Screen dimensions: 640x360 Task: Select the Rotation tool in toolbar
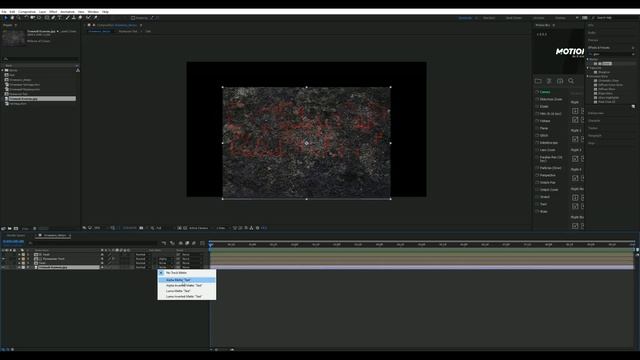26,18
